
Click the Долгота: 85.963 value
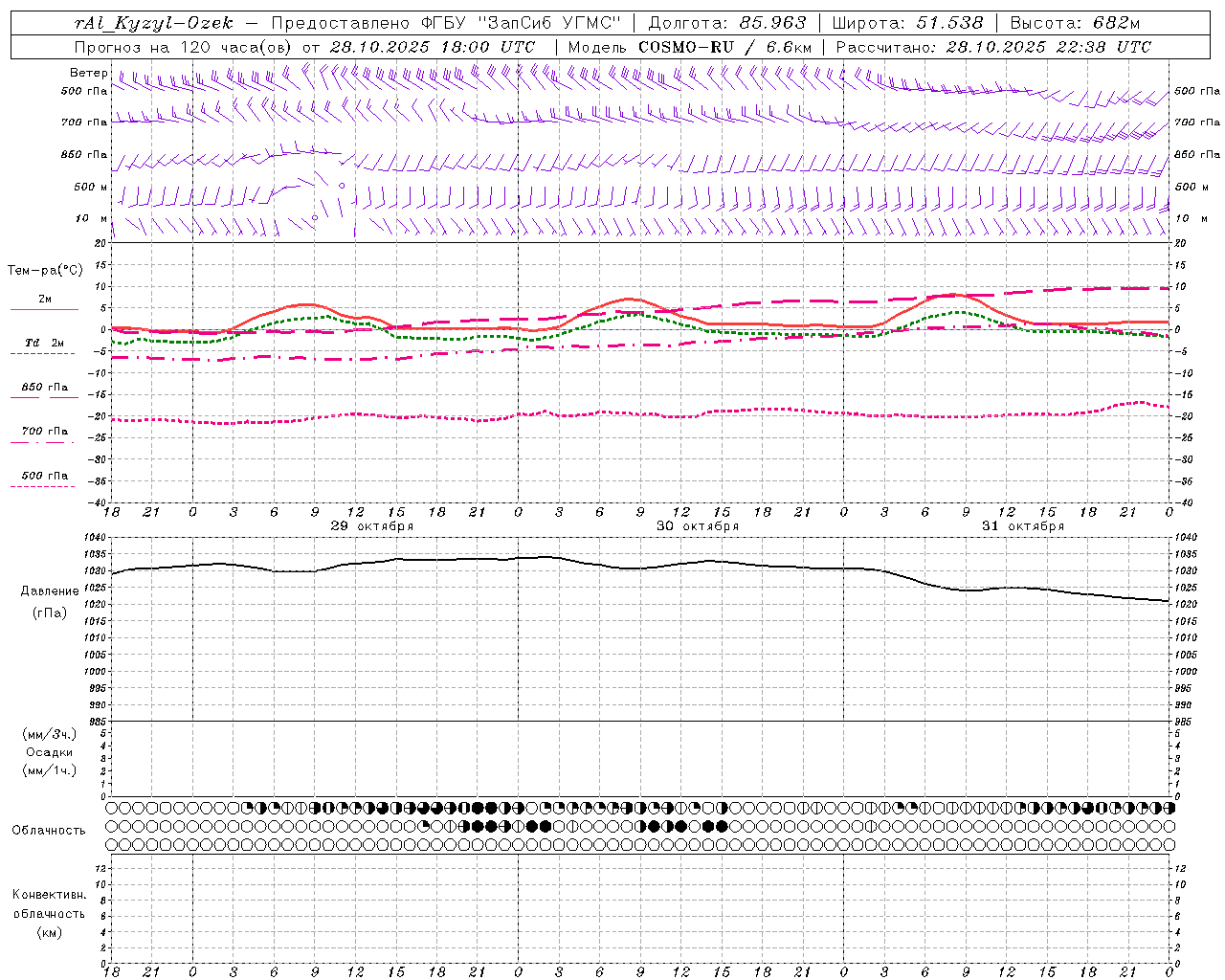[727, 23]
